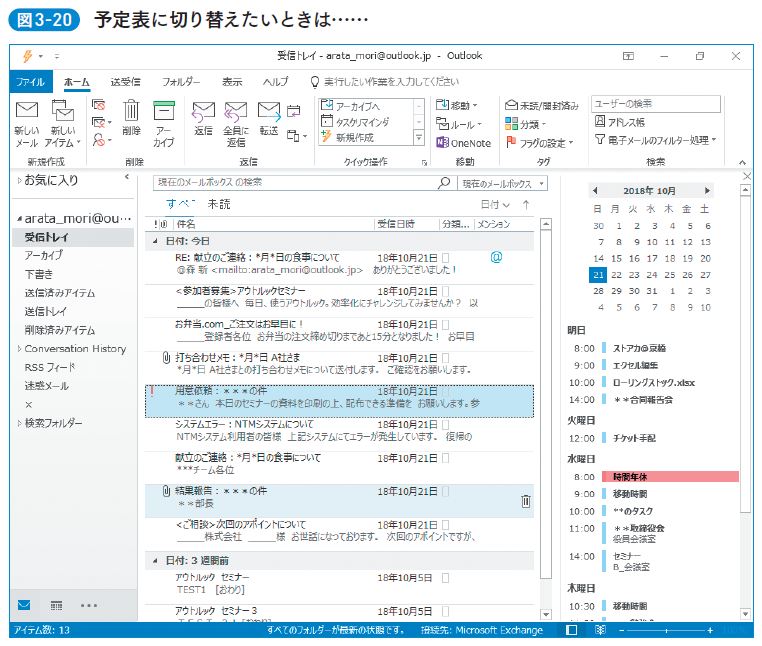Click the Ignore conversation icon in Delete group
The width and height of the screenshot is (762, 646).
98,105
